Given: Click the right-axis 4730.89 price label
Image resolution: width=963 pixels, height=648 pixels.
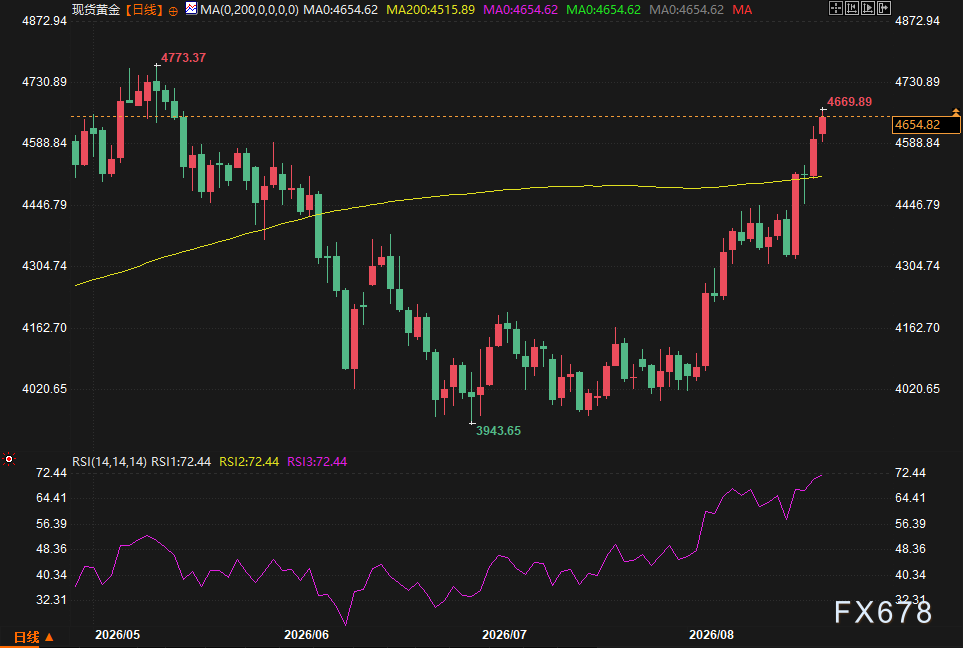Looking at the screenshot, I should click(x=917, y=82).
